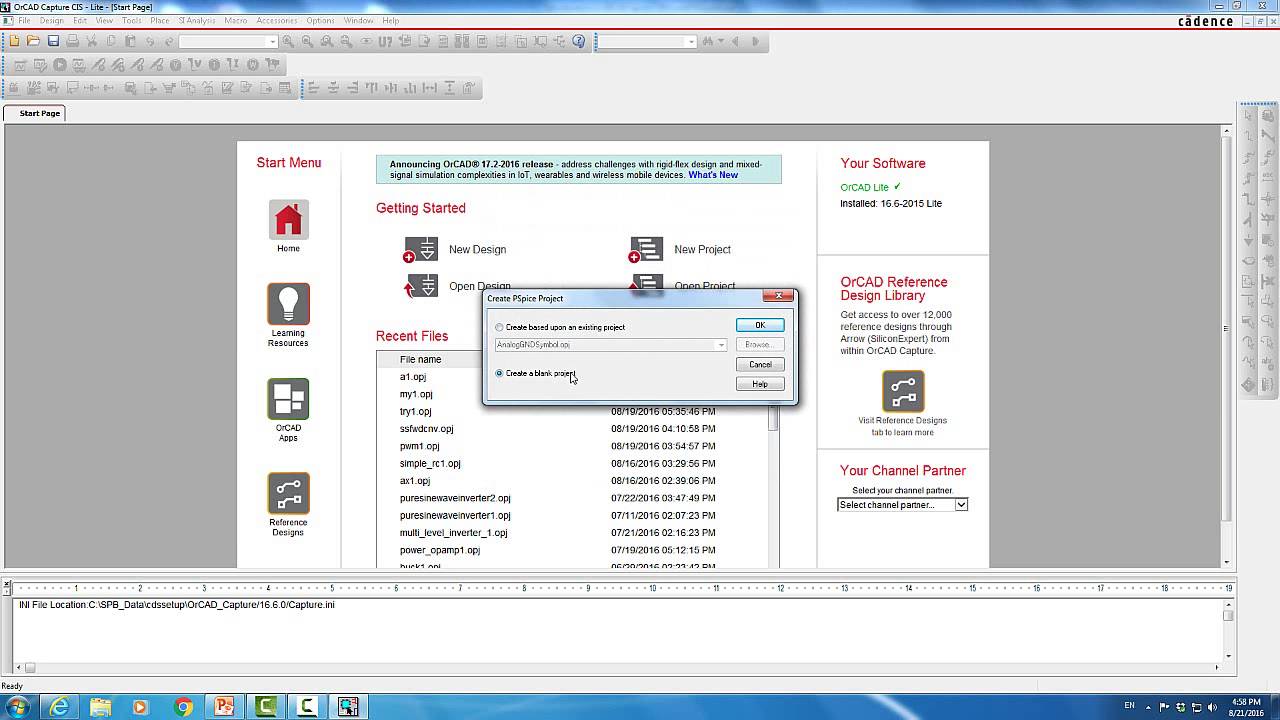Viewport: 1280px width, 720px height.
Task: Open recent file a1.opj
Action: click(x=413, y=377)
